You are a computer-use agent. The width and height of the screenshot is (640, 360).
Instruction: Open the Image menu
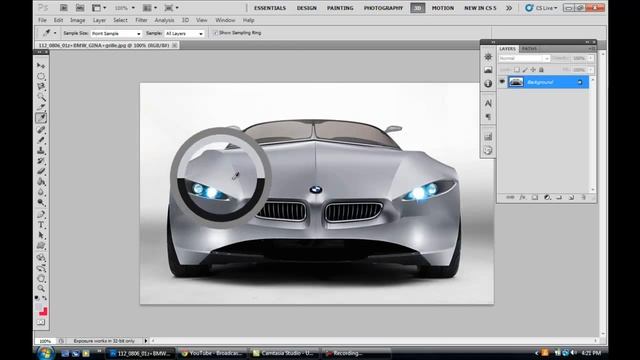click(78, 20)
